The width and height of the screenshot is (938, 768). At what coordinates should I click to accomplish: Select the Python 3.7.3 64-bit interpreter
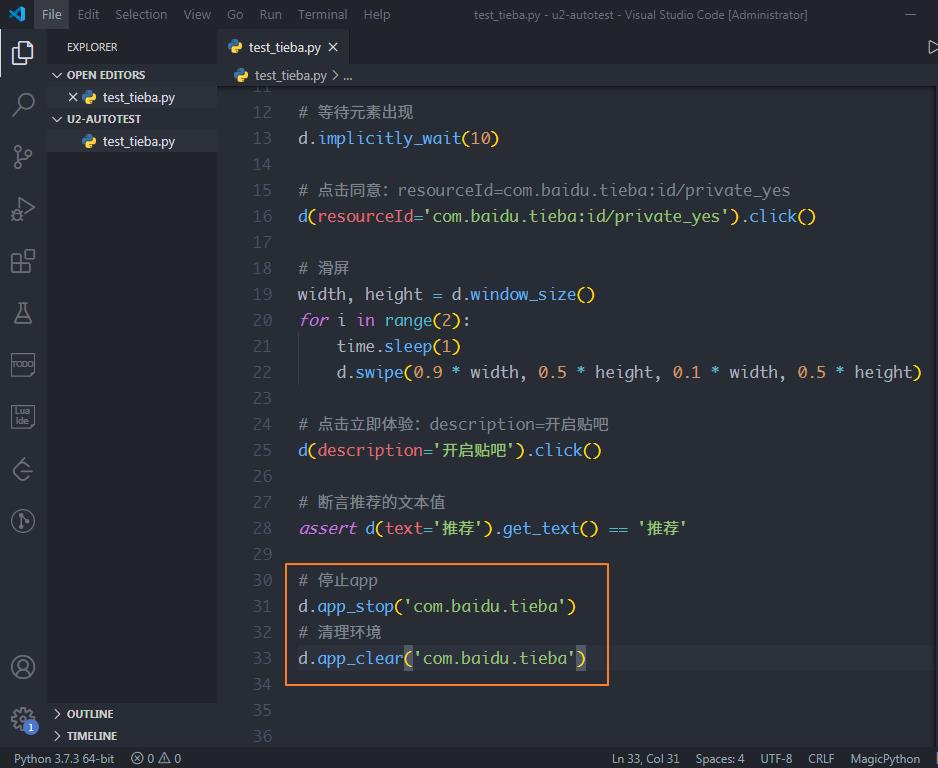point(64,758)
